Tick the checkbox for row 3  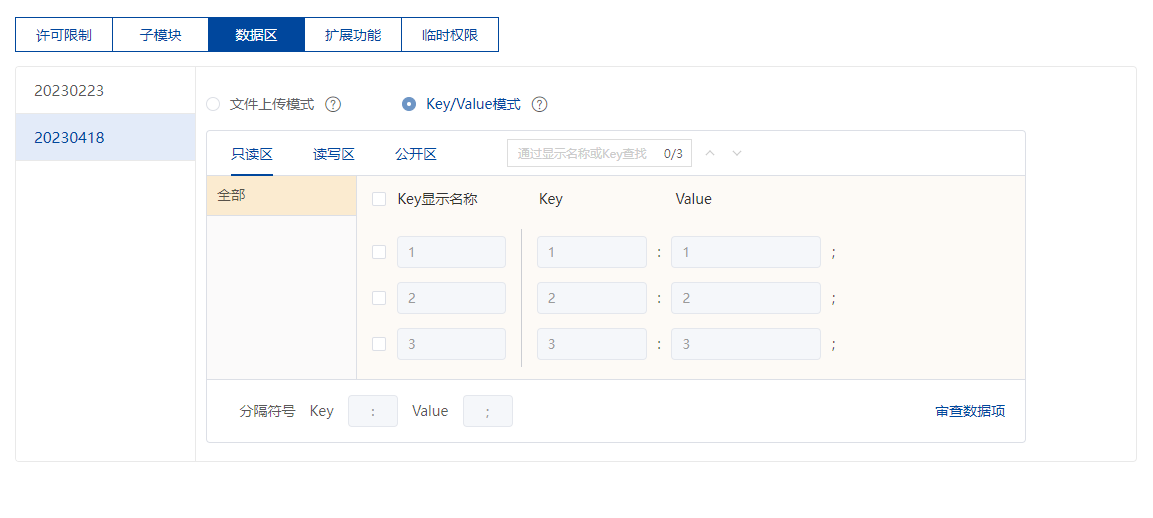[379, 344]
